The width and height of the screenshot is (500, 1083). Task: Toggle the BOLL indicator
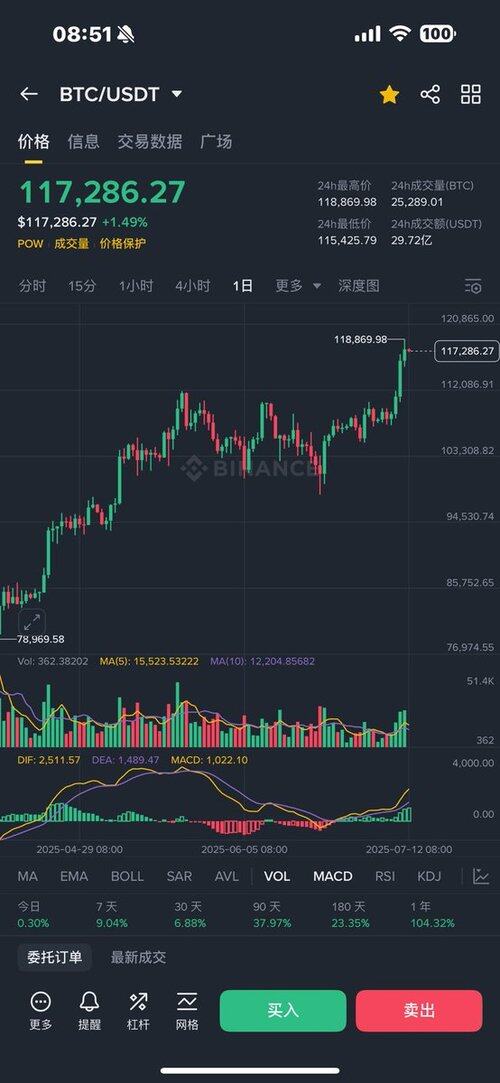tap(127, 876)
